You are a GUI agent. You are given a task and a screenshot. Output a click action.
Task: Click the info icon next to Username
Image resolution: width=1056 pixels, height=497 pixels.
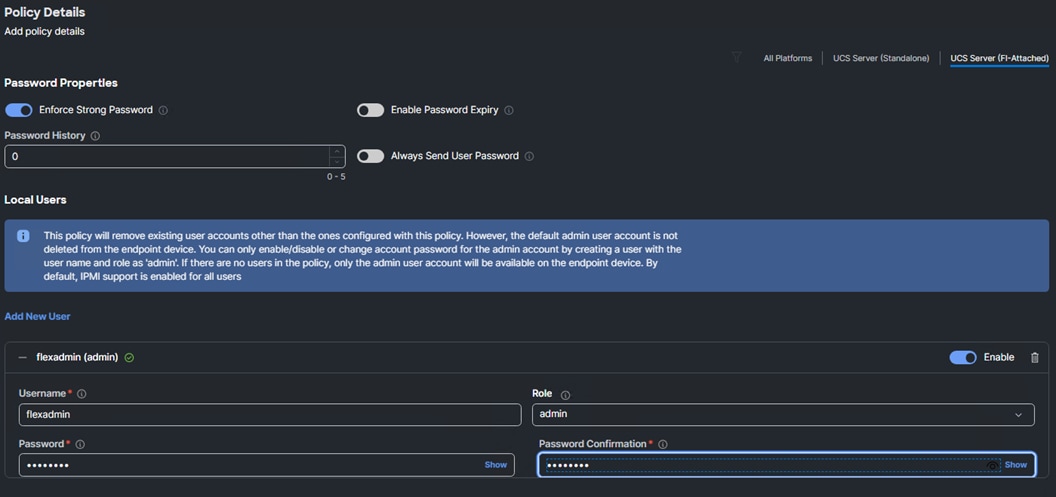tap(82, 394)
